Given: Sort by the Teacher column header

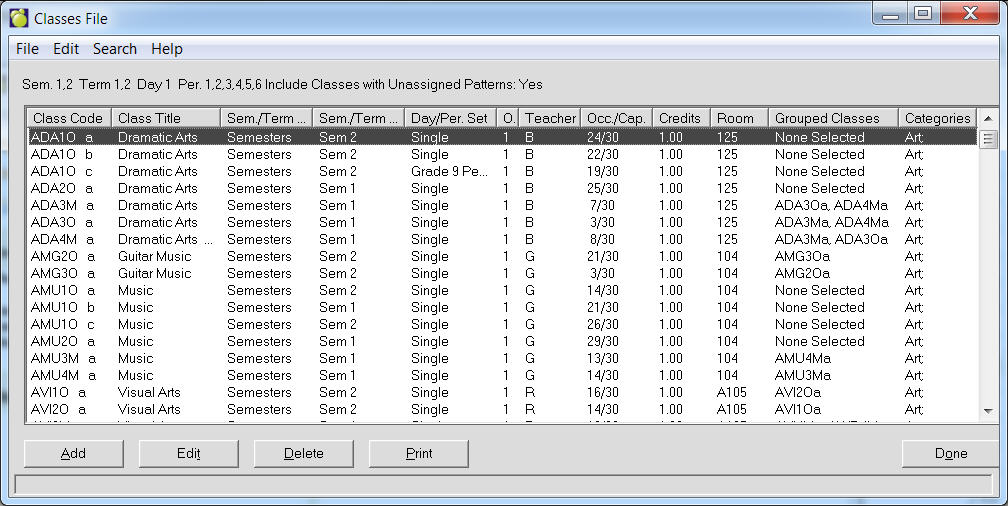Looking at the screenshot, I should click(550, 118).
